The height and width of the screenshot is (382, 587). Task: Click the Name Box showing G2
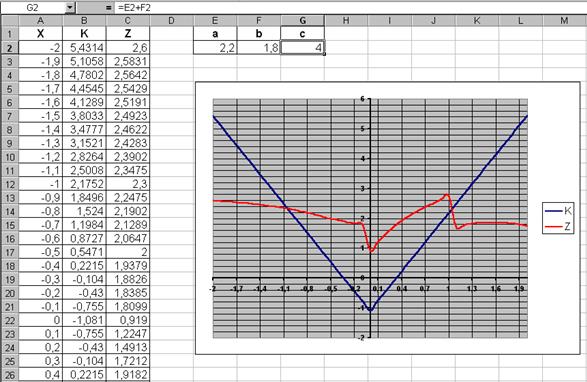point(33,7)
